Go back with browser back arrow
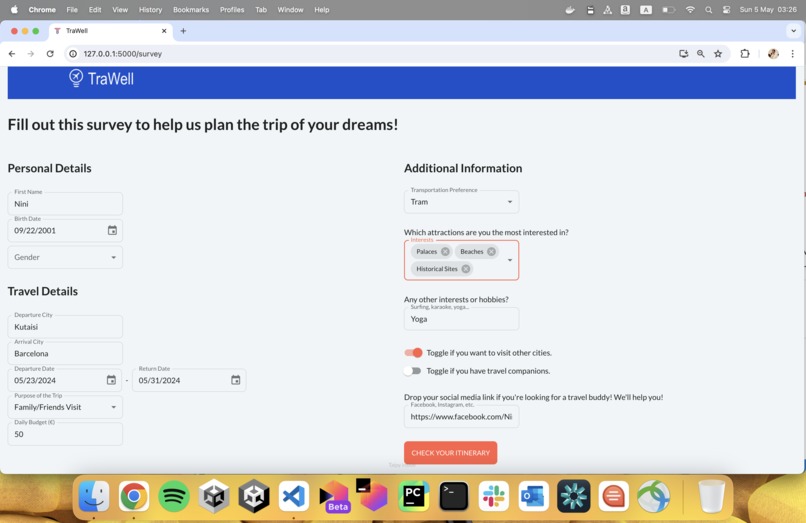Image resolution: width=806 pixels, height=523 pixels. pos(12,53)
